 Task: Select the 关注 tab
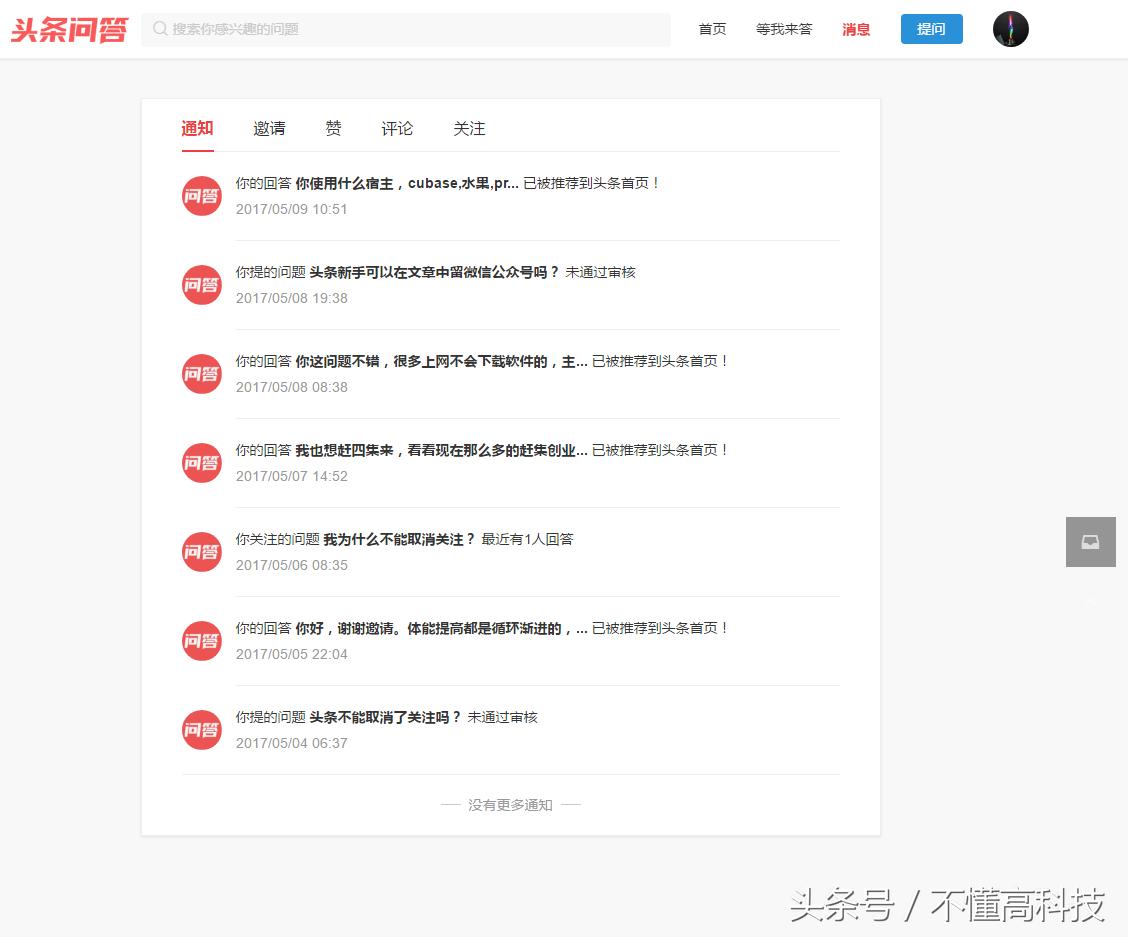[468, 128]
